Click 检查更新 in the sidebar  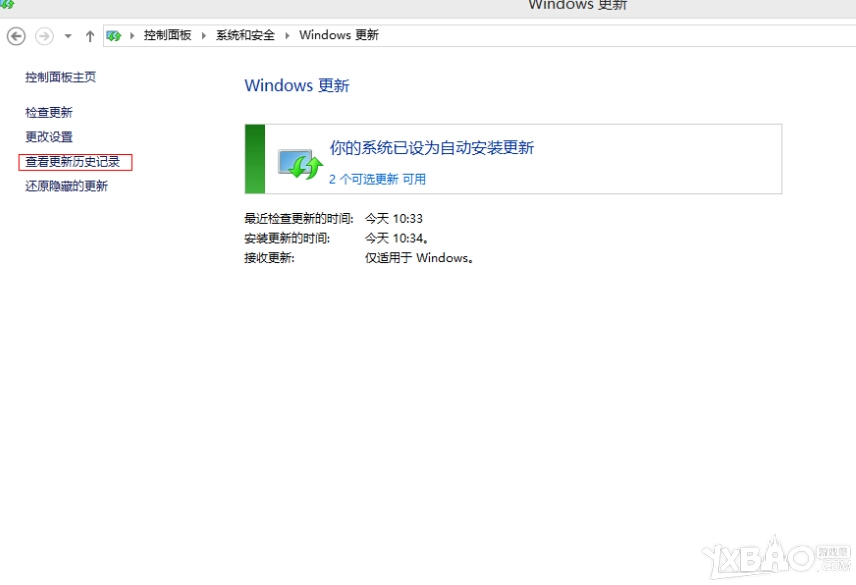tap(48, 112)
